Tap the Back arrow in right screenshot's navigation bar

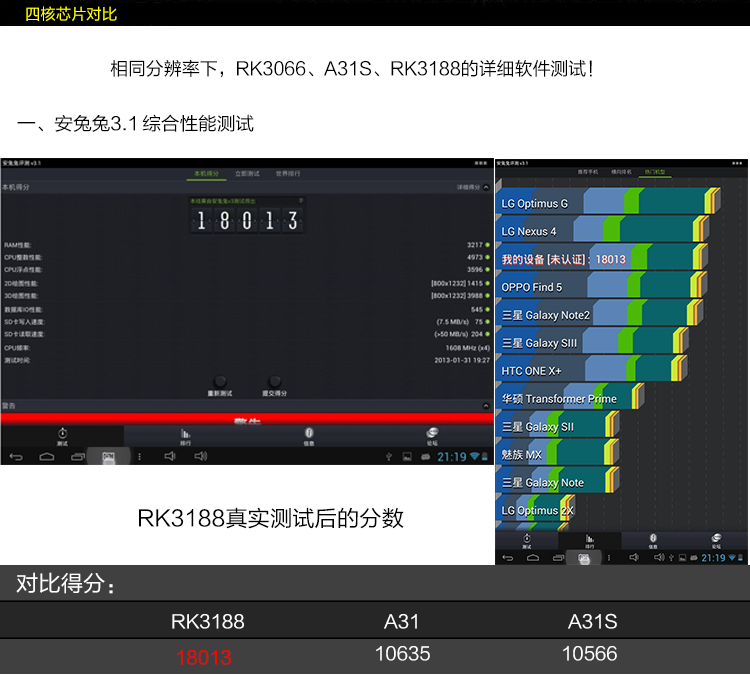tap(508, 558)
